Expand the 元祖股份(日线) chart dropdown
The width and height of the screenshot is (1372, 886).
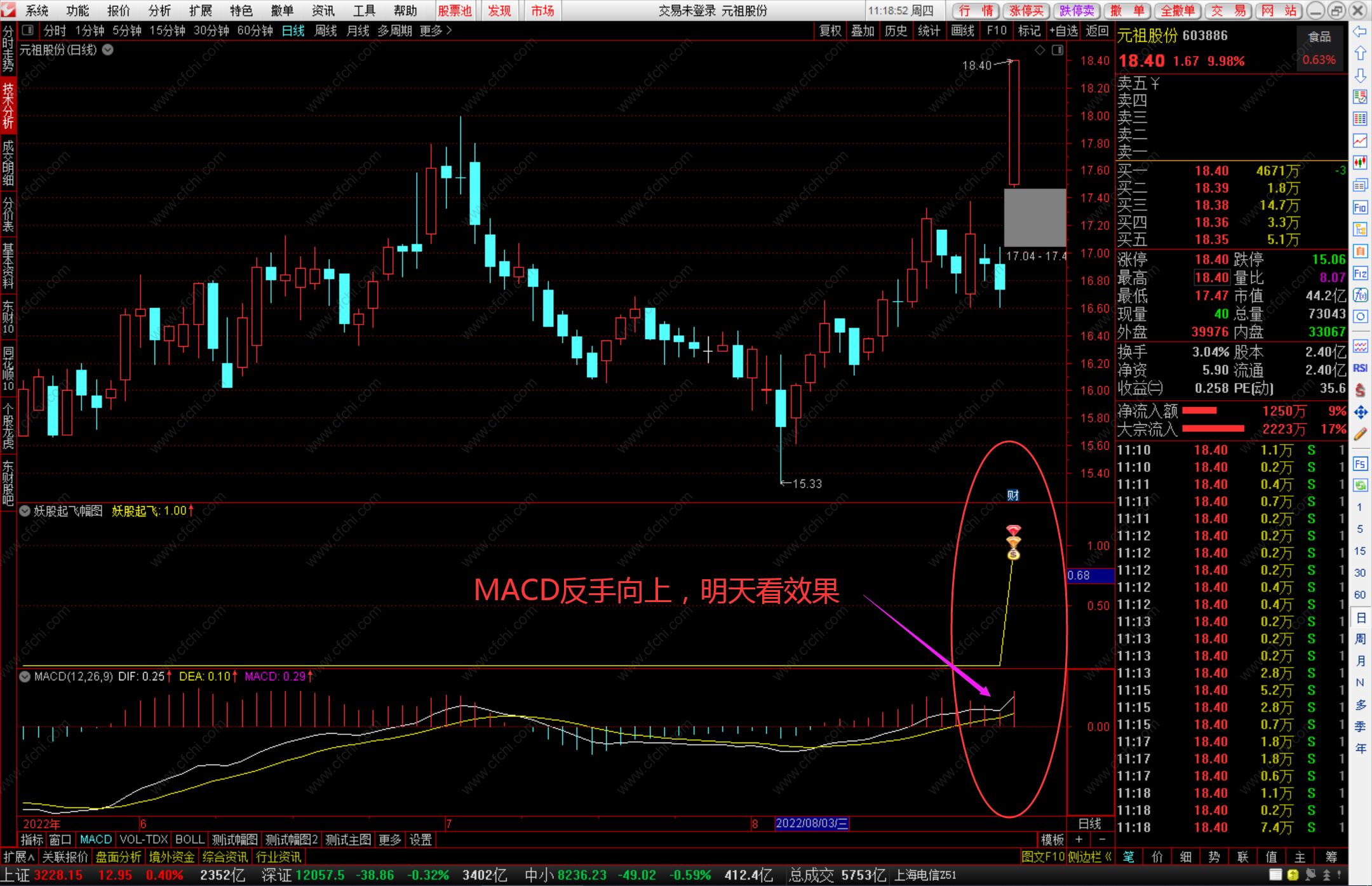click(x=108, y=50)
